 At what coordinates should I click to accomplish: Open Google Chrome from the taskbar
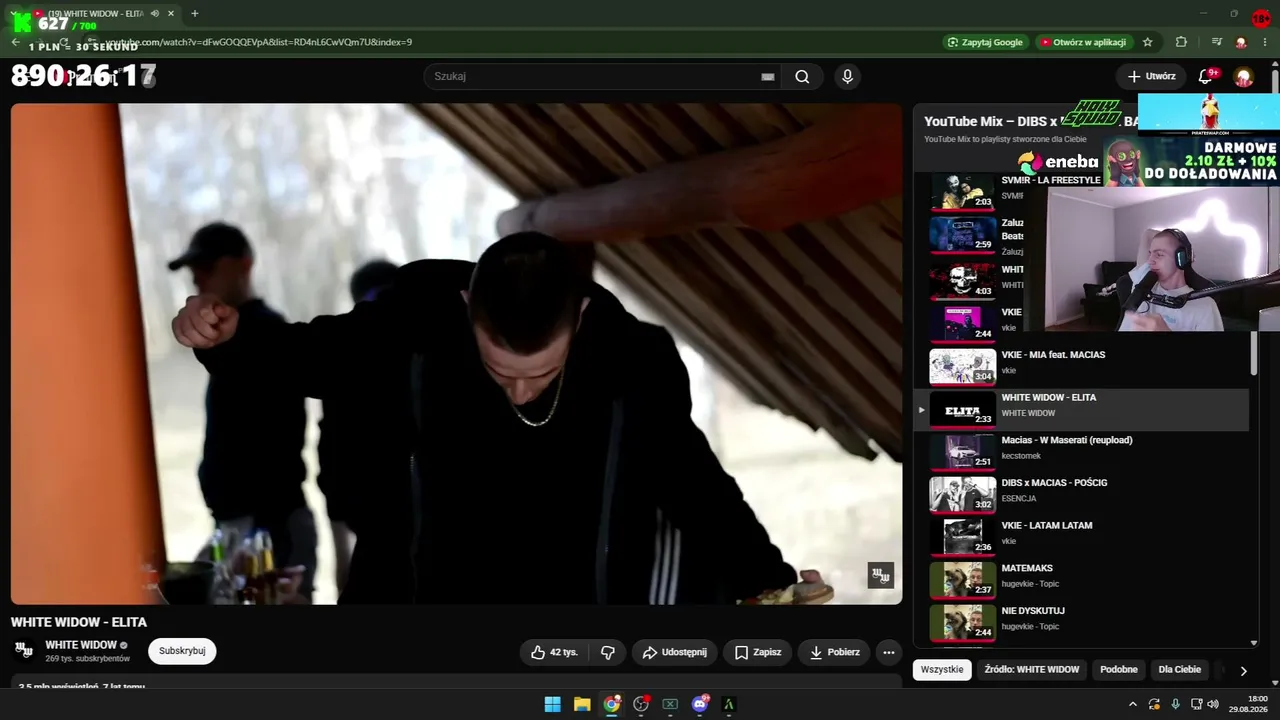tap(611, 704)
